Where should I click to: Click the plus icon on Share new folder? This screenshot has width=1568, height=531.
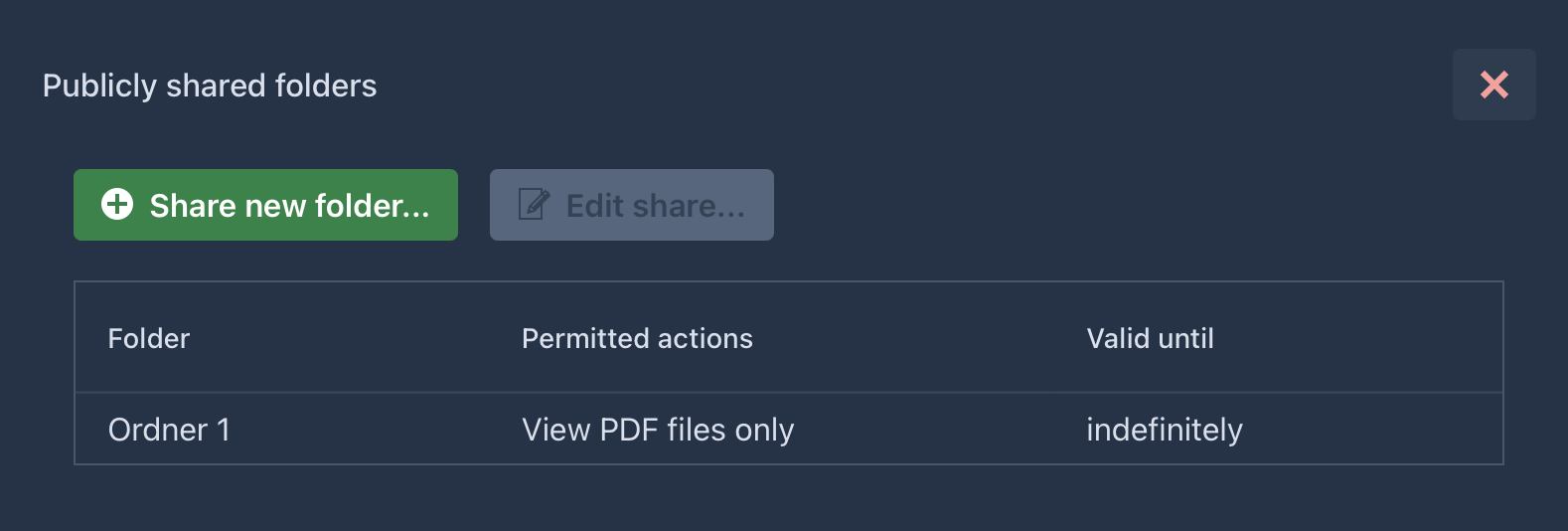coord(117,205)
